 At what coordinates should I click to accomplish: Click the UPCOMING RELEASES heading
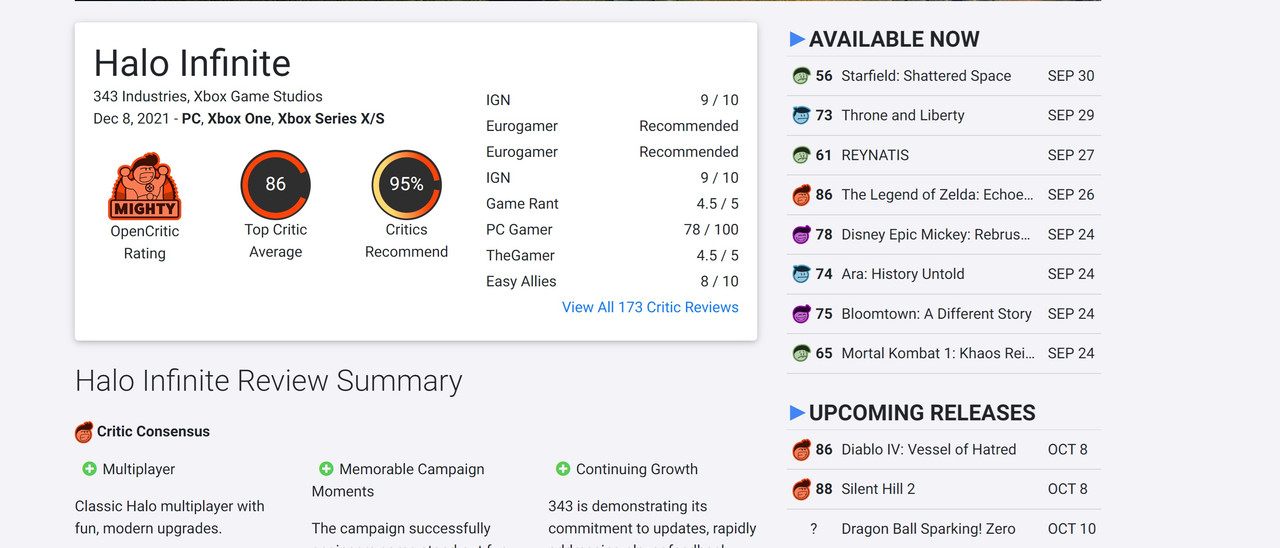tap(922, 413)
